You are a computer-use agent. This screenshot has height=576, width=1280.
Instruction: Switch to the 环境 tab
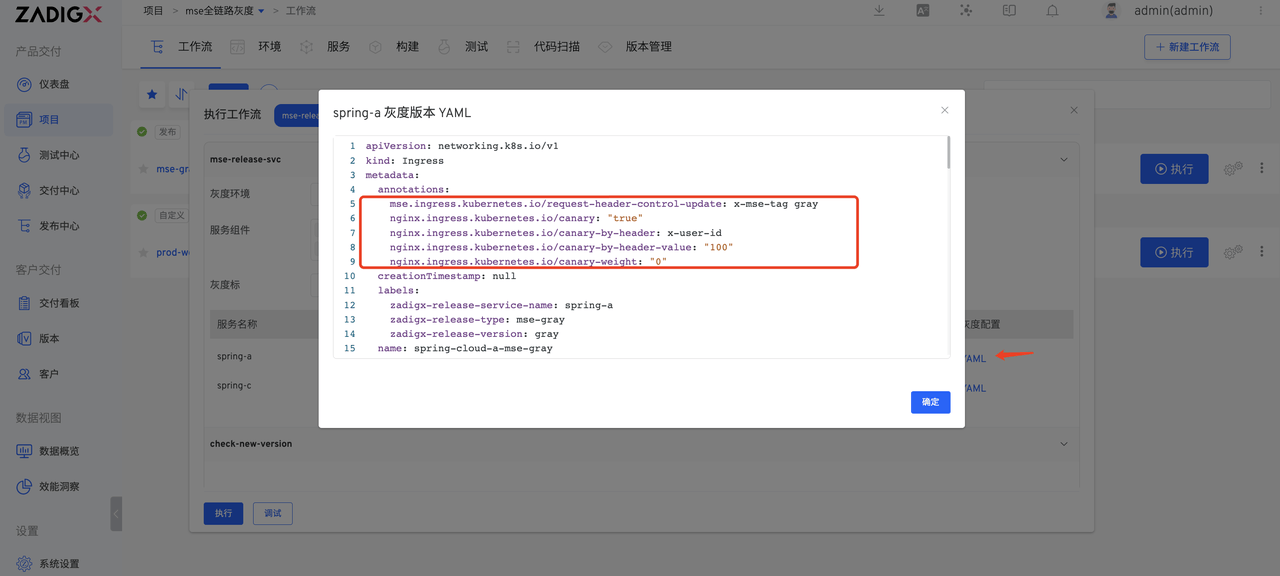click(x=269, y=46)
